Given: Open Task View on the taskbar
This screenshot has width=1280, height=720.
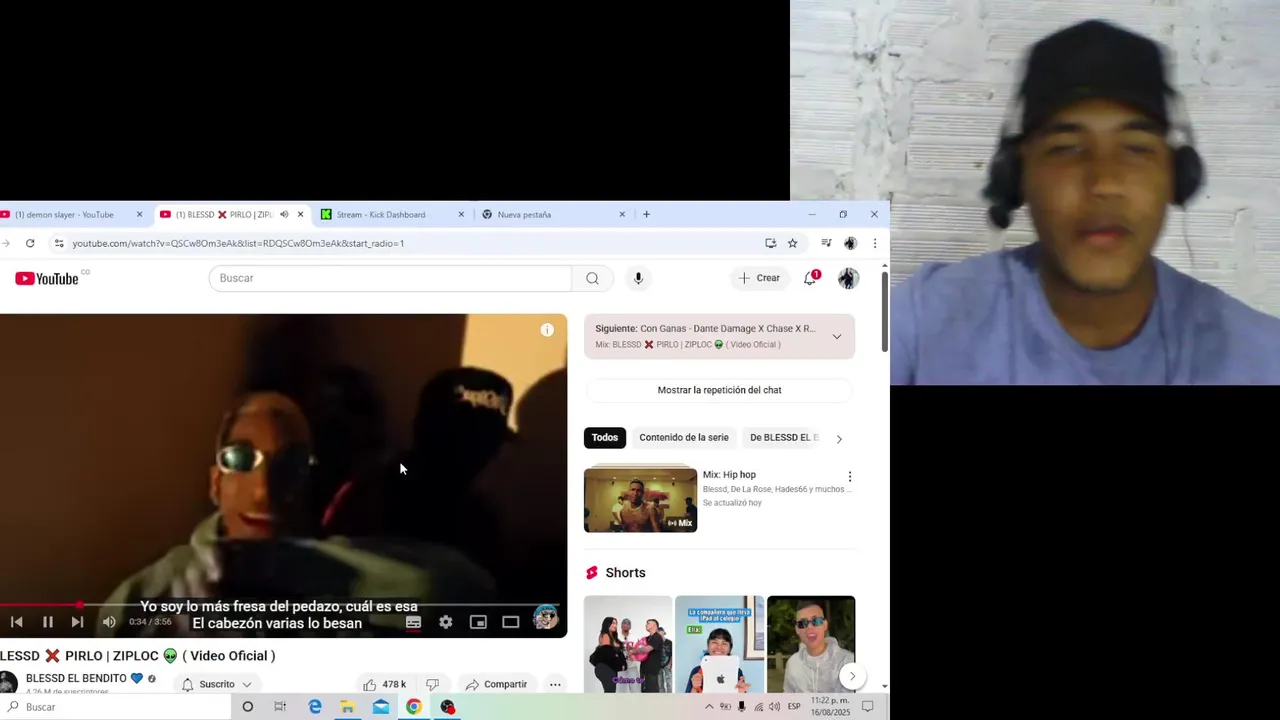Looking at the screenshot, I should [x=280, y=707].
